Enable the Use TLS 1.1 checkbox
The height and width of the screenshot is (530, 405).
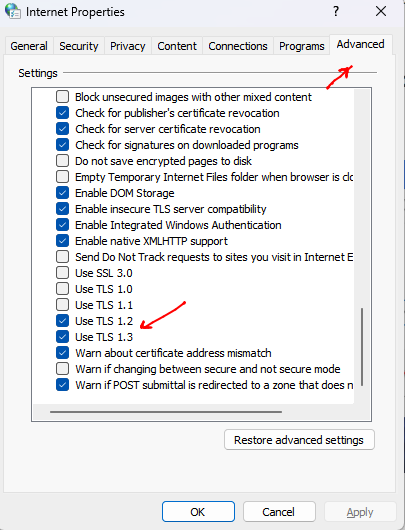(x=63, y=305)
